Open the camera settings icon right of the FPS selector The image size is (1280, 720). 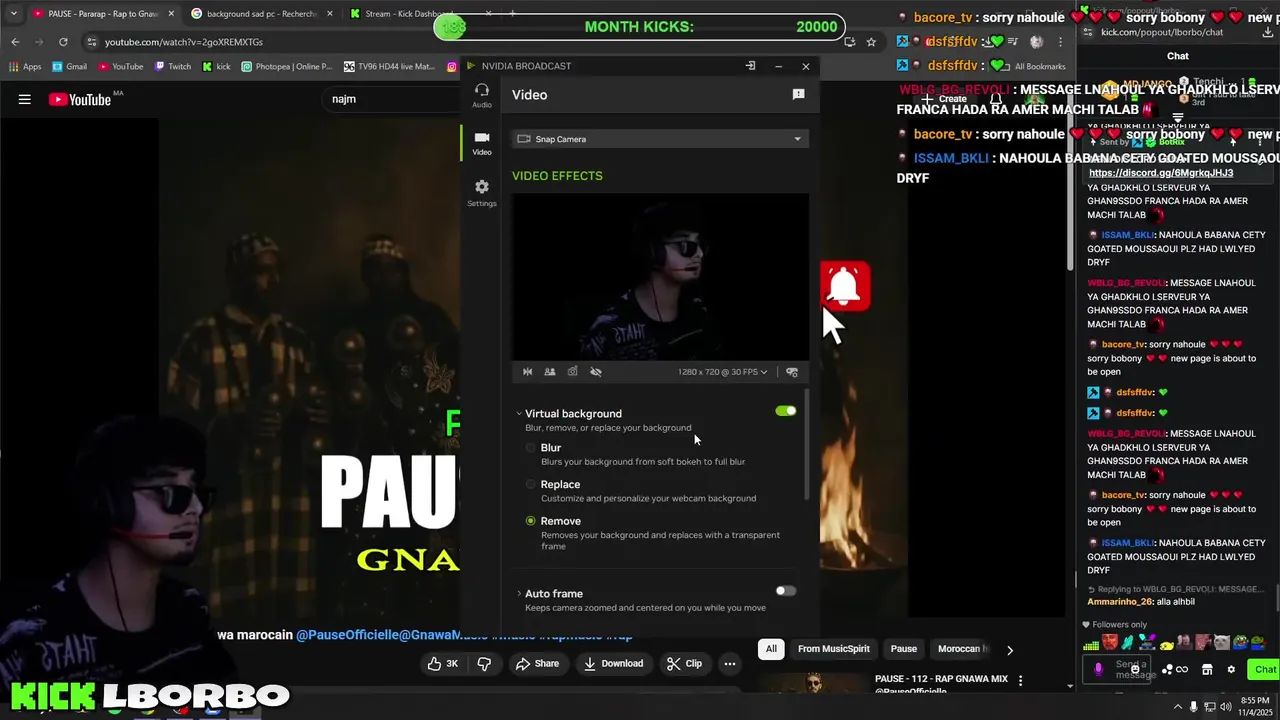[792, 372]
